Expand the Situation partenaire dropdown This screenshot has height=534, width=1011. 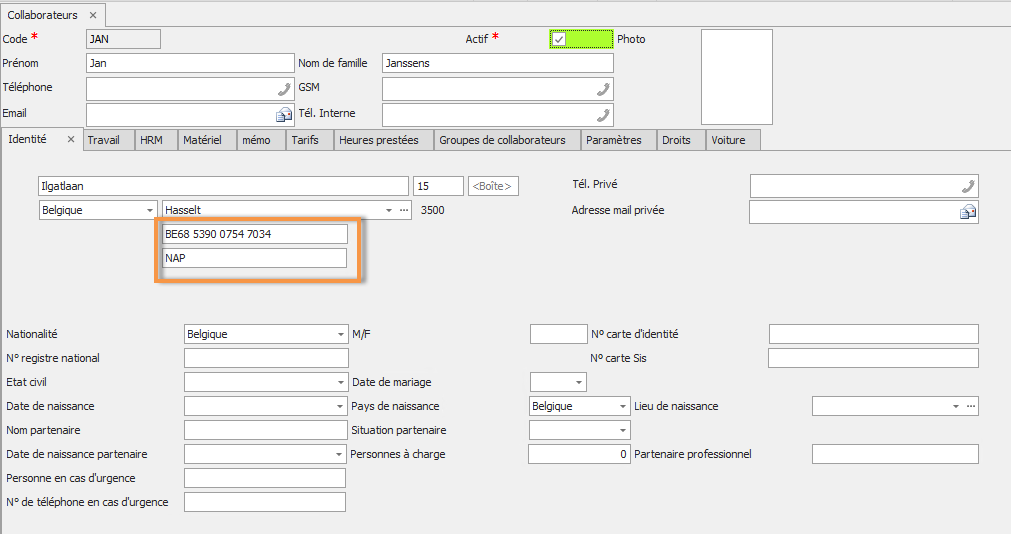coord(623,430)
